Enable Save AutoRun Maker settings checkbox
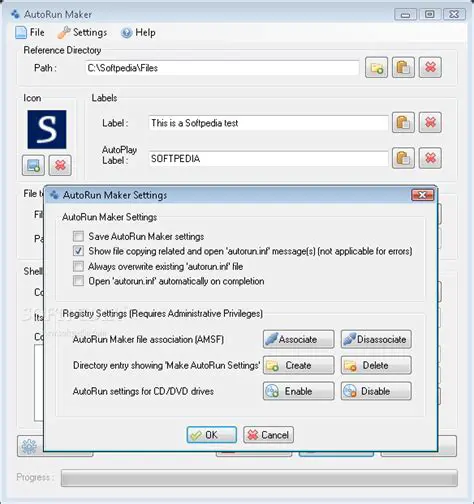Viewport: 474px width, 504px height. click(78, 236)
